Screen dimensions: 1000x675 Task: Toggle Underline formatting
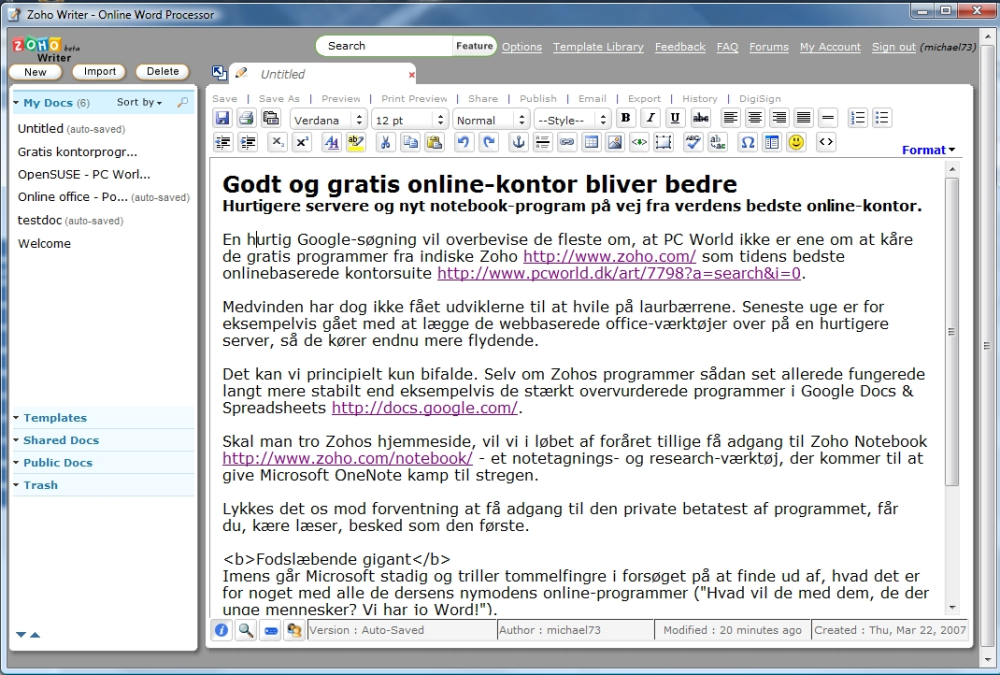[x=675, y=119]
